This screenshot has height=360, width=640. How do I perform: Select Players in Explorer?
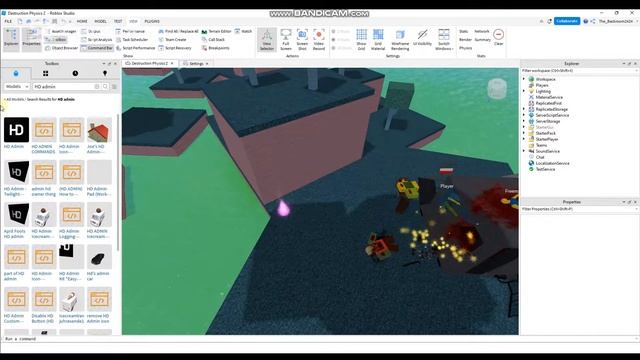tap(542, 85)
